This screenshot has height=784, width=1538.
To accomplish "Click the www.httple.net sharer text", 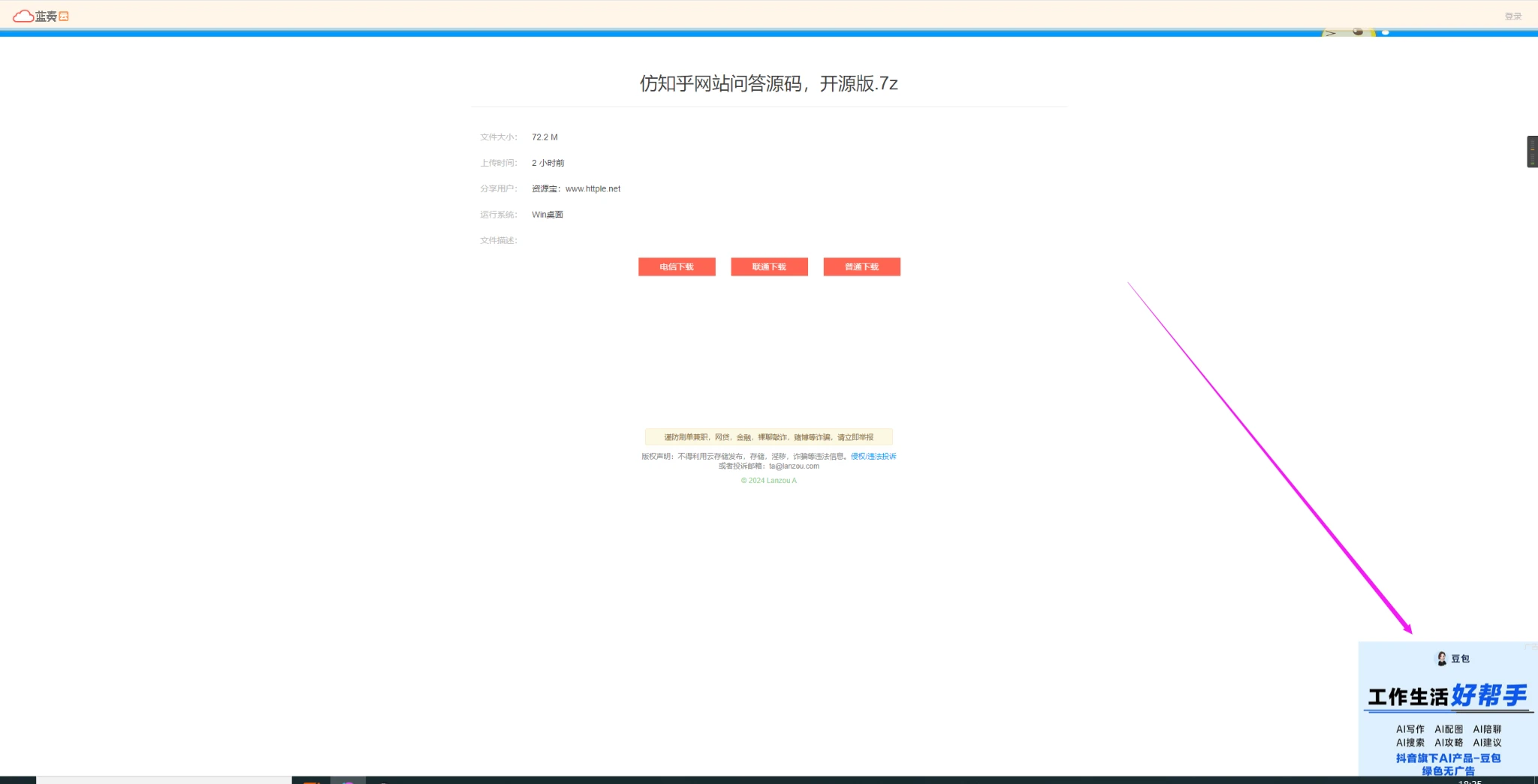I will coord(593,189).
